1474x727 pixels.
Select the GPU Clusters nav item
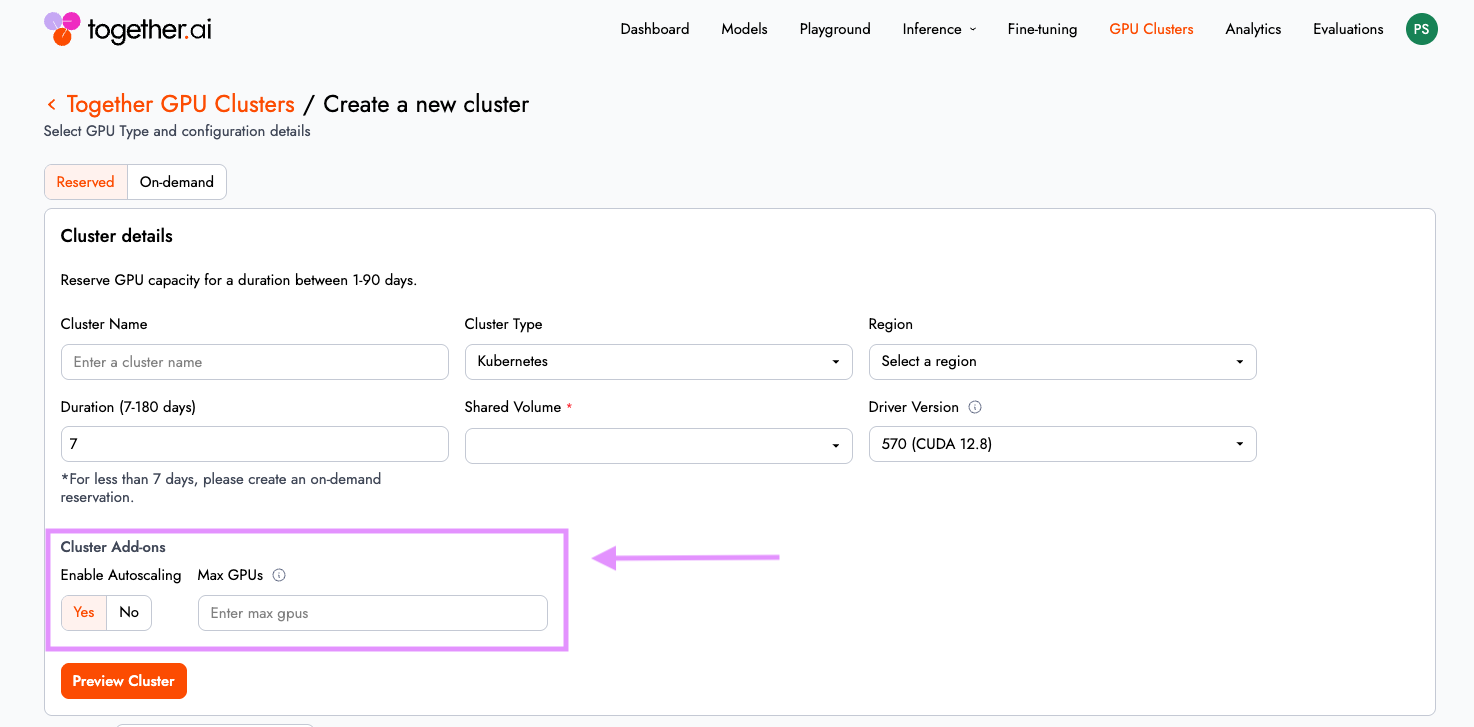(1151, 29)
